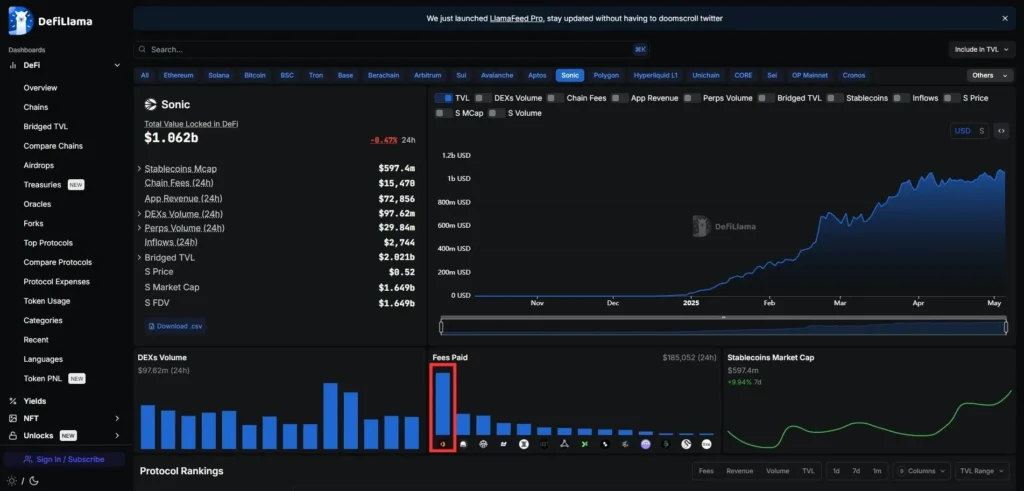1024x491 pixels.
Task: Select the Hyperliquid L1 chain tab
Action: (656, 75)
